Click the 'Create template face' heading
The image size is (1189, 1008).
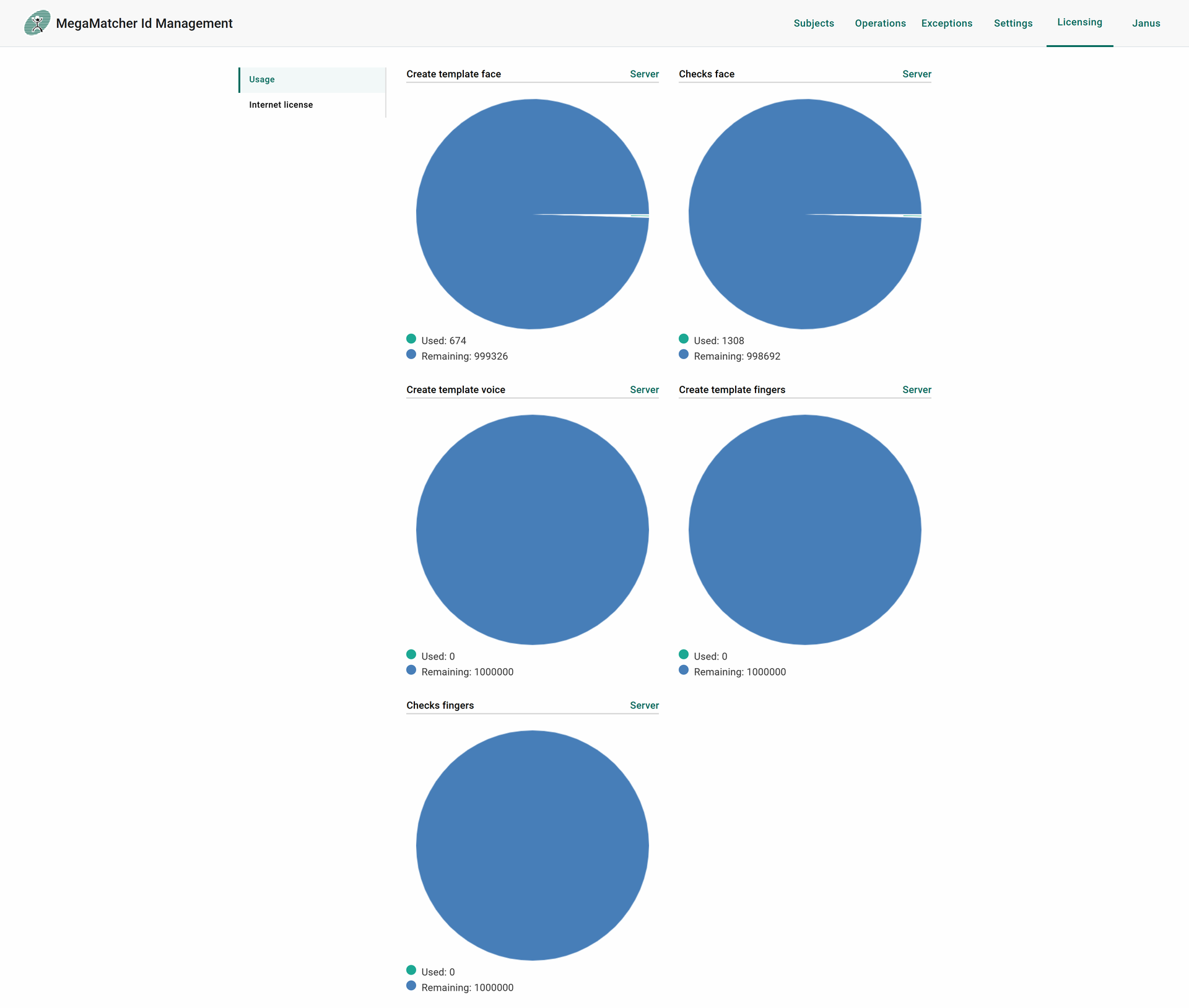click(x=453, y=74)
